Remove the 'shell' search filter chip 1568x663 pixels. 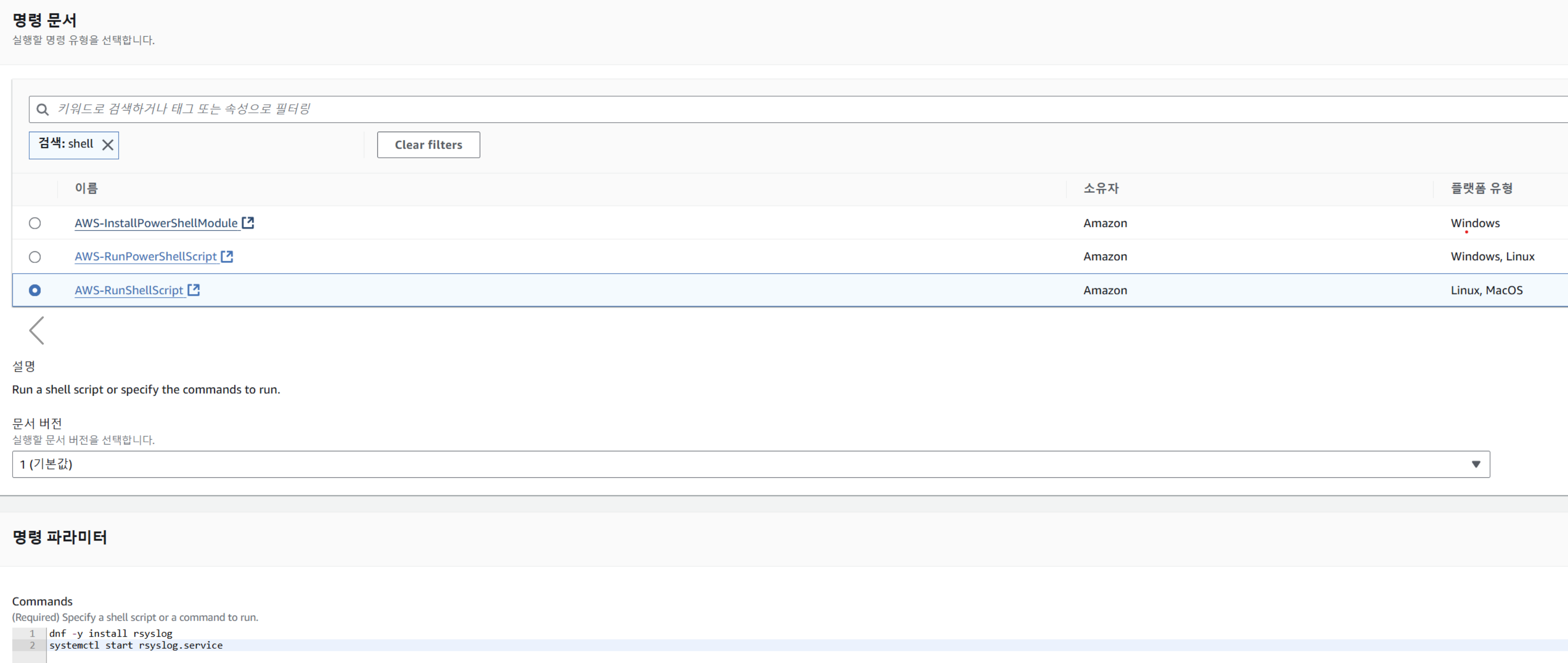[108, 145]
